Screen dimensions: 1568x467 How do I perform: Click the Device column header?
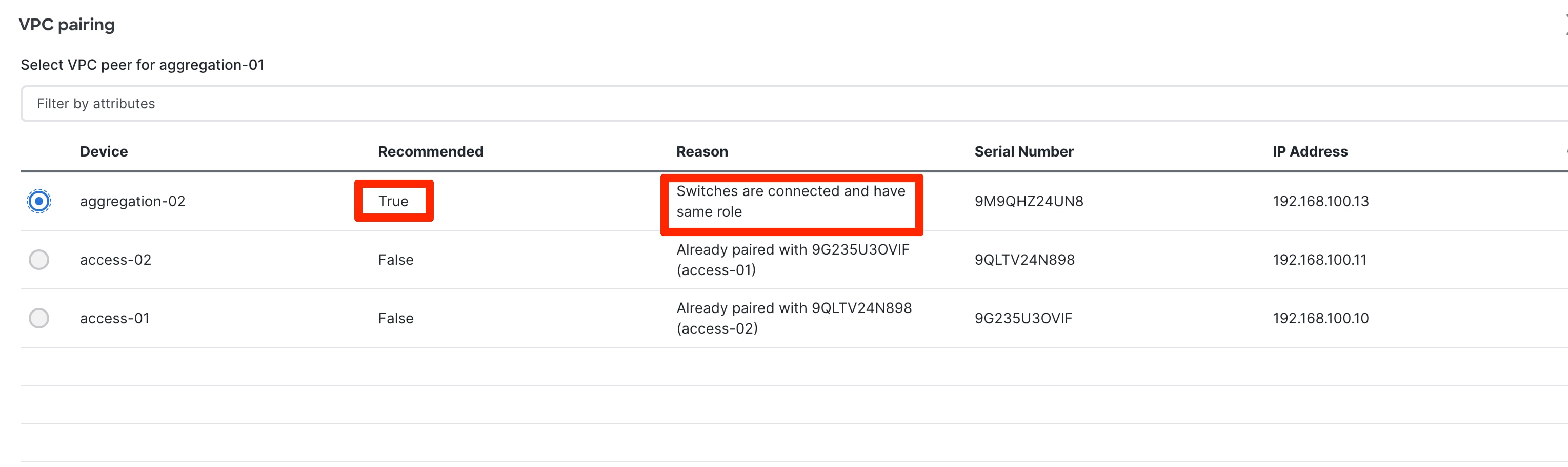coord(104,151)
